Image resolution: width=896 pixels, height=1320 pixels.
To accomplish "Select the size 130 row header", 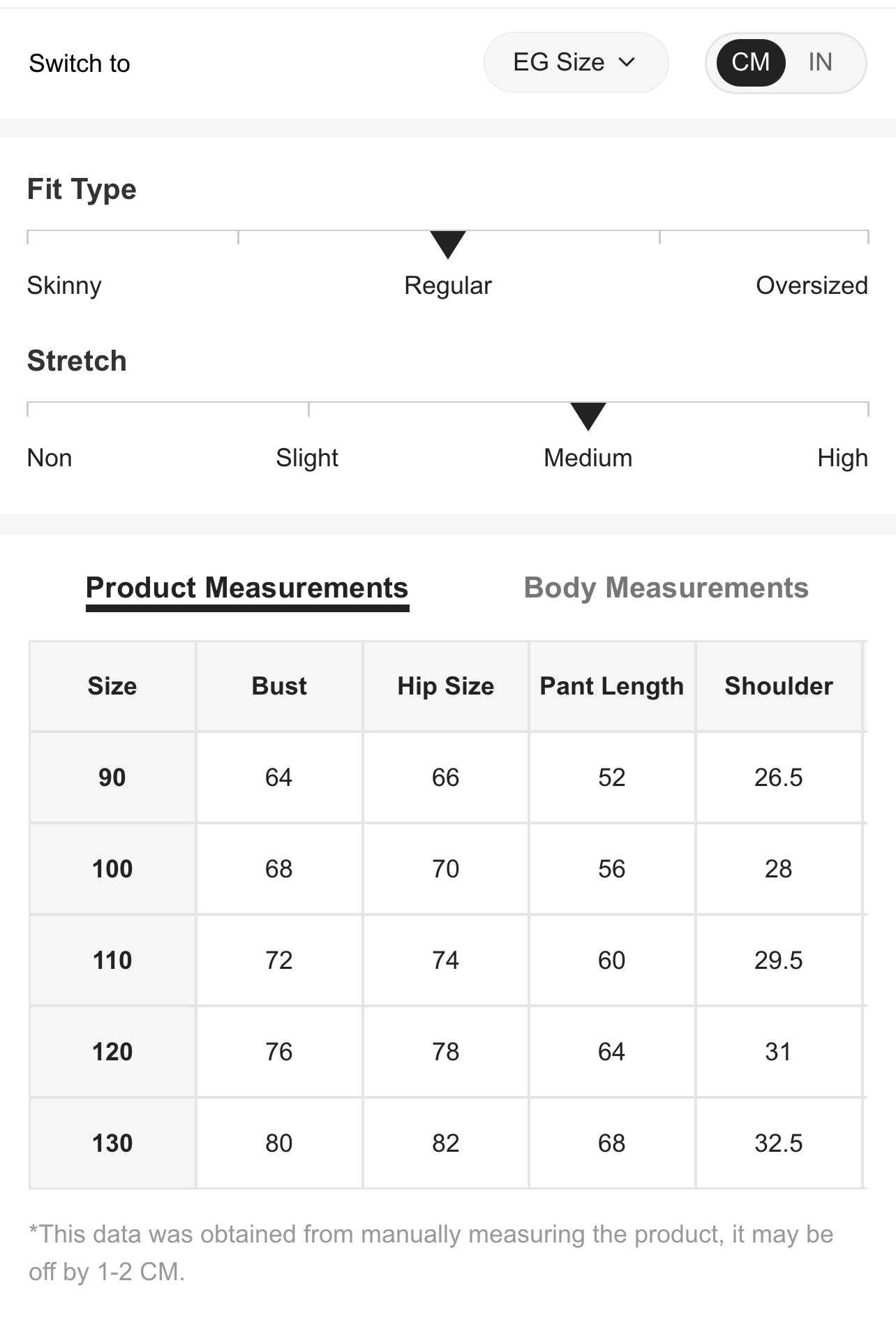I will pyautogui.click(x=112, y=1143).
